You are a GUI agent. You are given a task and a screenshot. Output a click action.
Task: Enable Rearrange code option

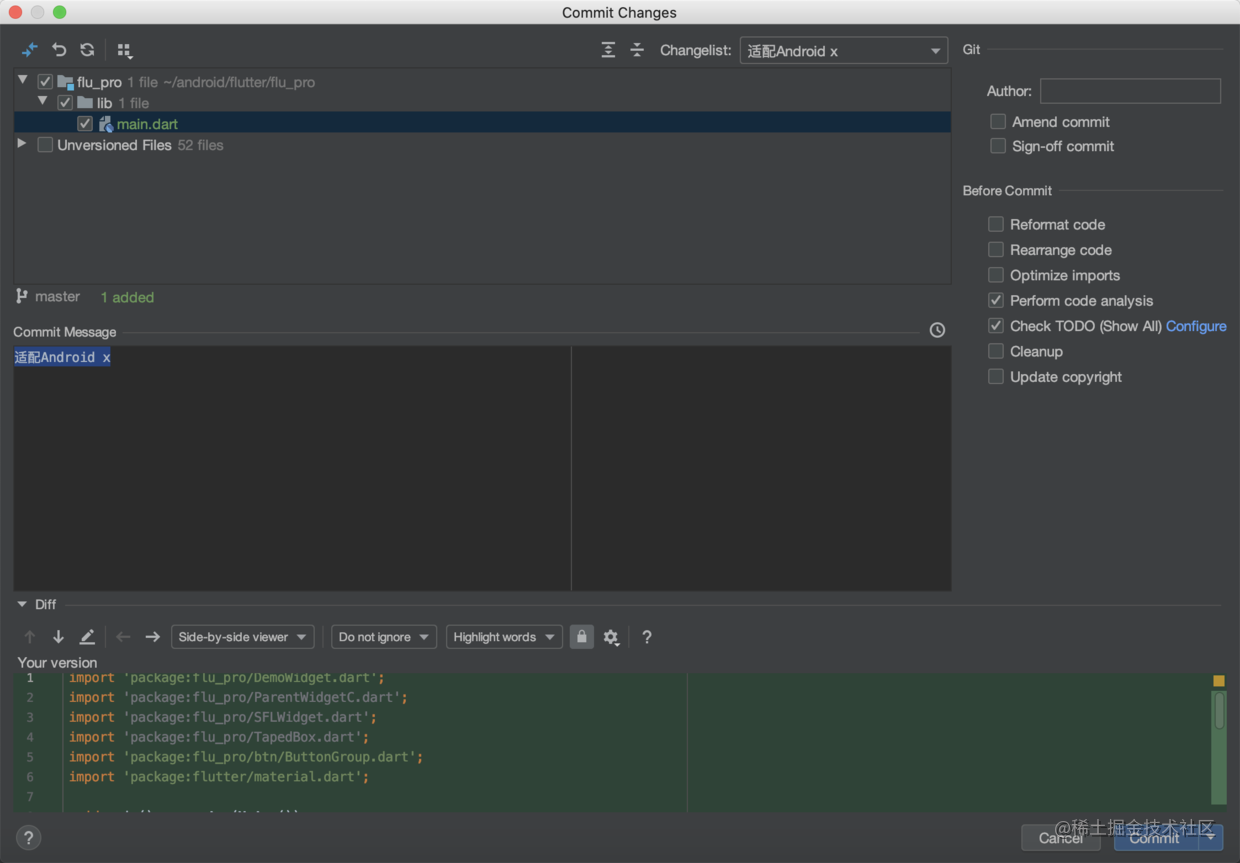[x=996, y=250]
